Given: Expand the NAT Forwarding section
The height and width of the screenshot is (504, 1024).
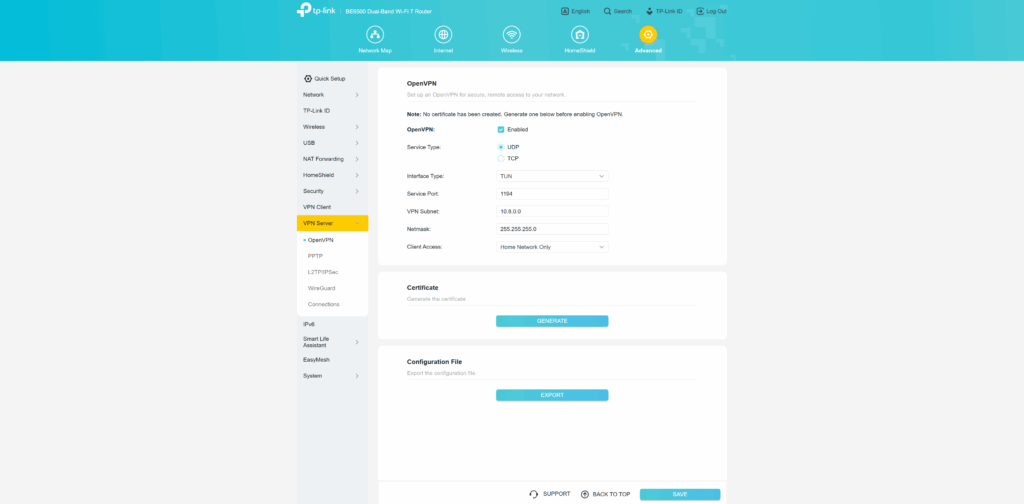Looking at the screenshot, I should click(x=357, y=159).
